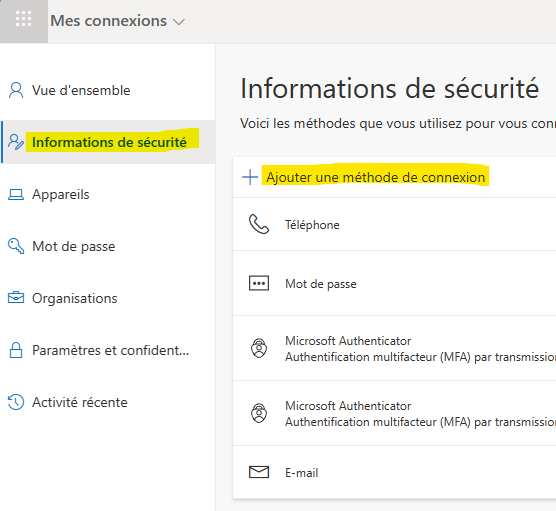
Task: Click the Appareils laptop icon
Action: point(16,195)
